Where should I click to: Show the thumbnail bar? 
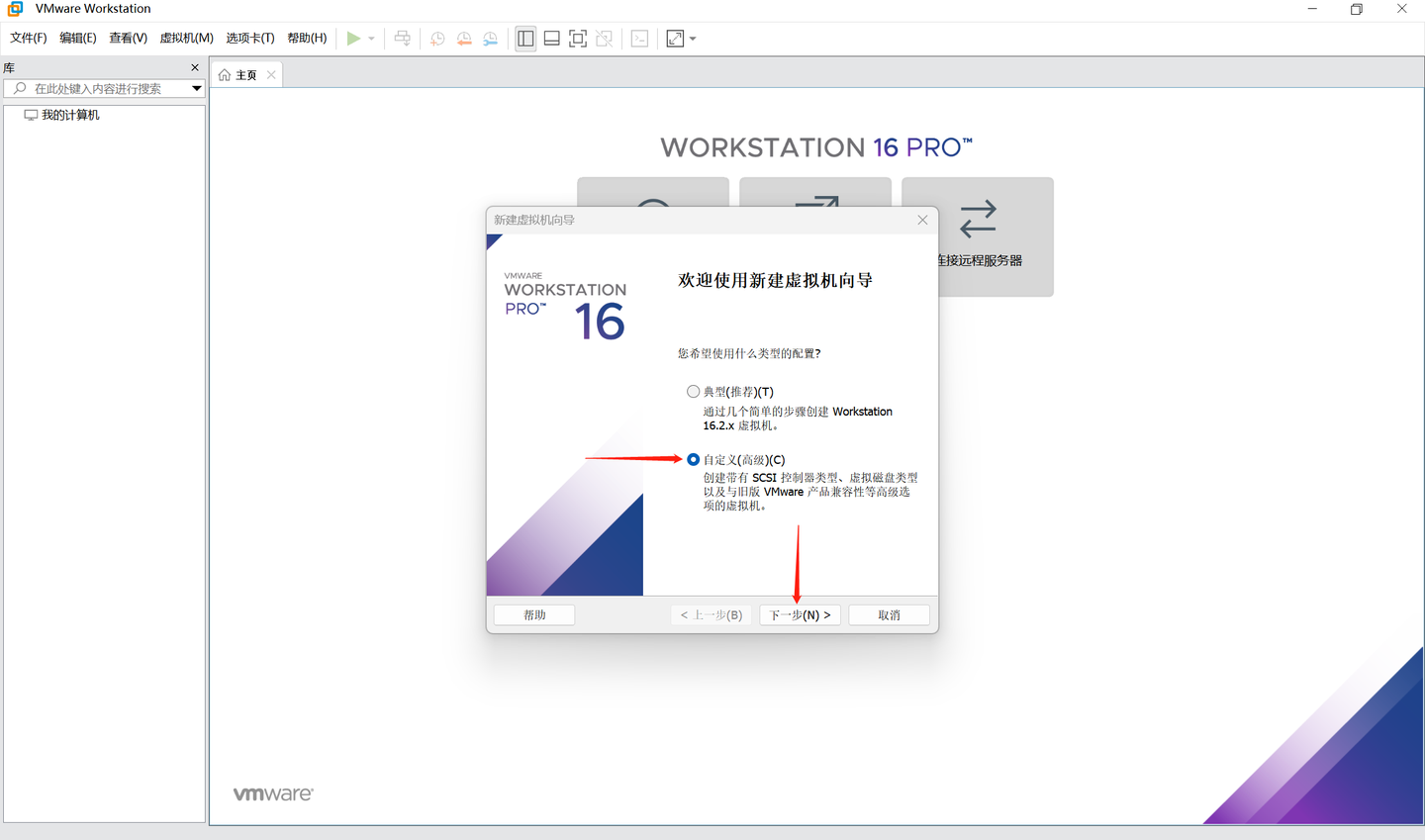click(x=551, y=39)
